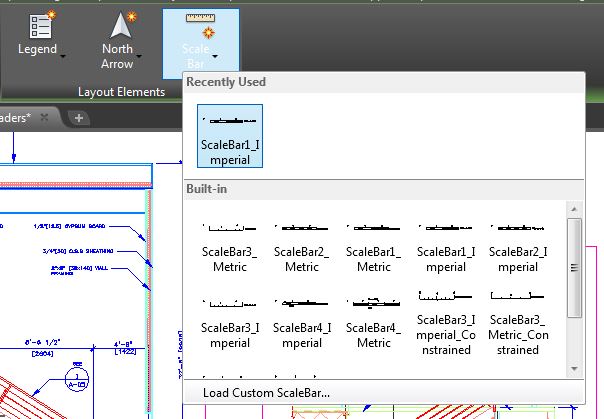Click Load Custom ScaleBar... menu entry
The image size is (604, 419).
point(266,393)
